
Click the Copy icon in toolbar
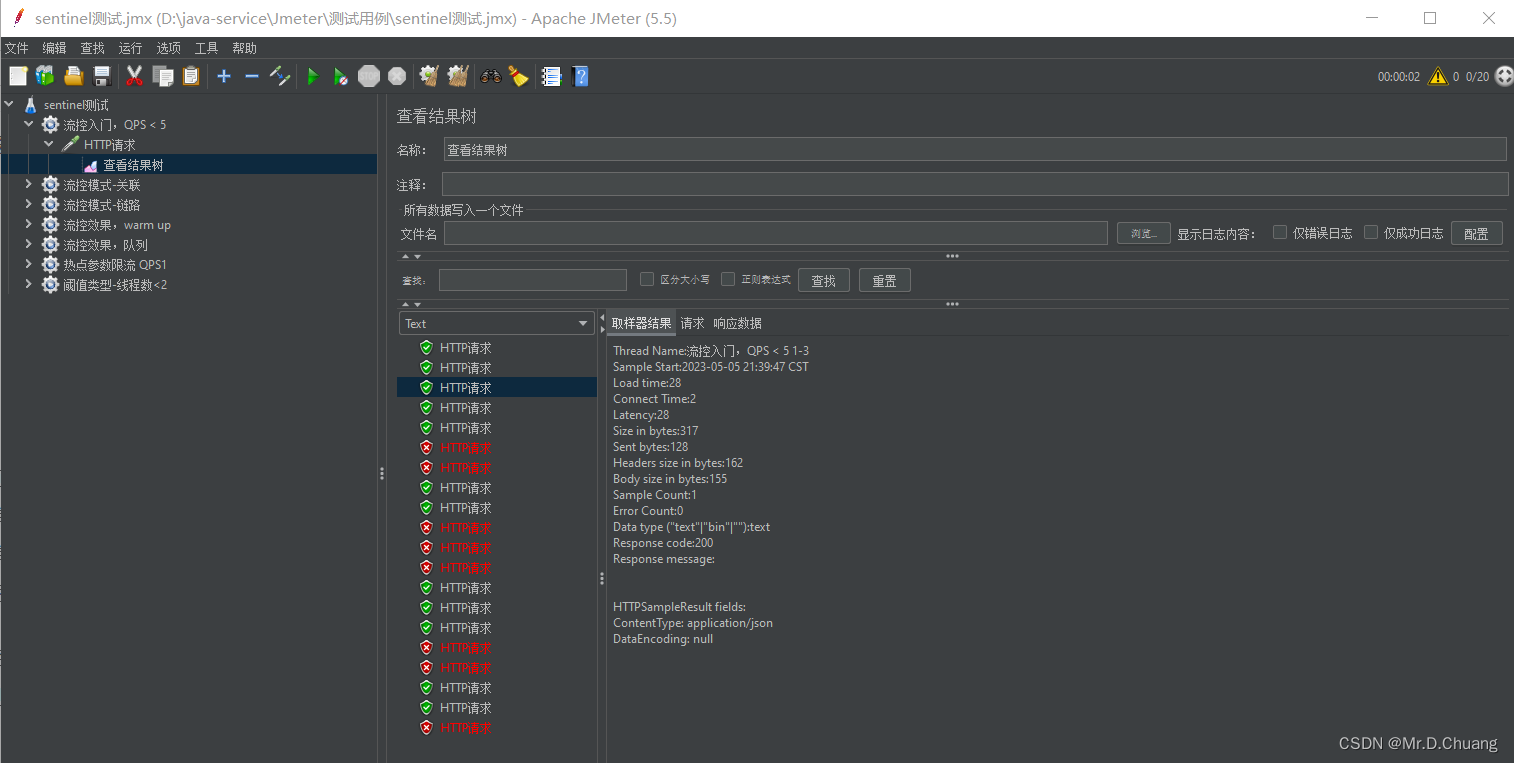click(x=163, y=76)
